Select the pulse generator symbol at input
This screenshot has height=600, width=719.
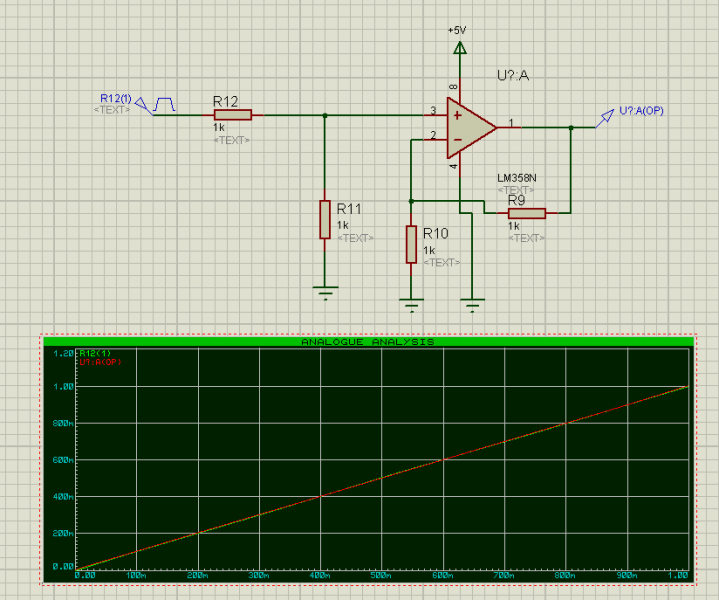[x=163, y=103]
